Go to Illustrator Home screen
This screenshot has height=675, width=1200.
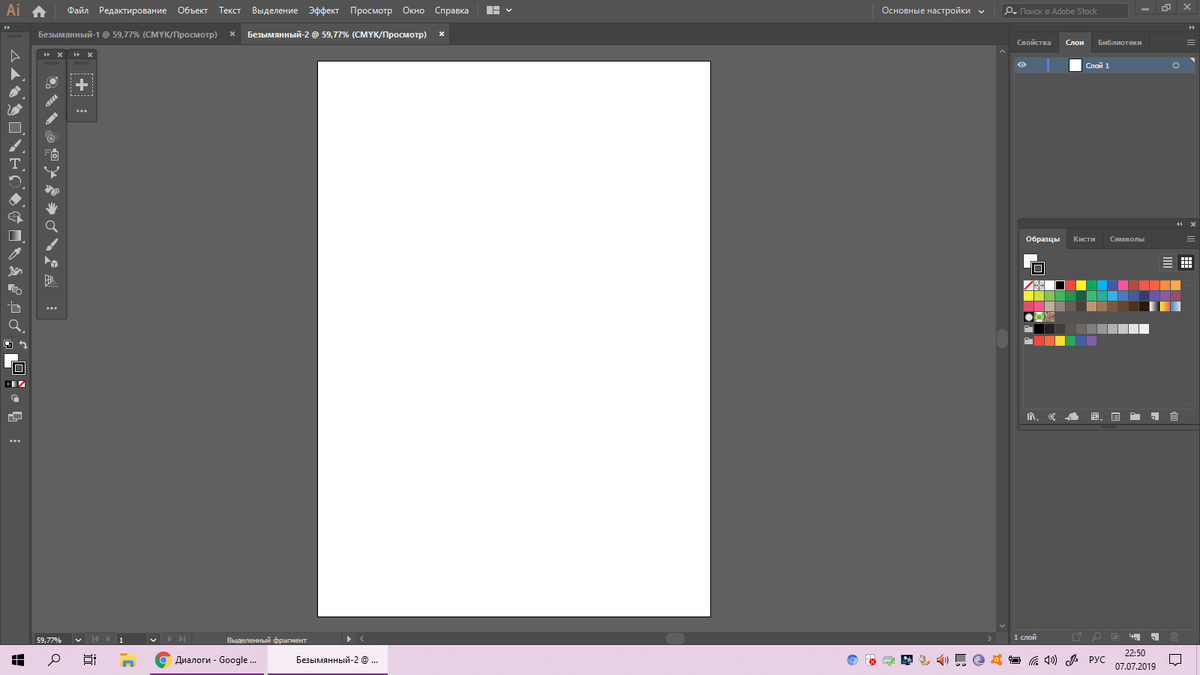coord(39,11)
